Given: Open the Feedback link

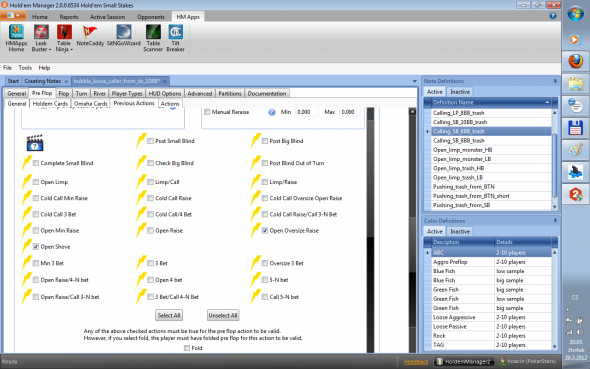Looking at the screenshot, I should point(416,362).
